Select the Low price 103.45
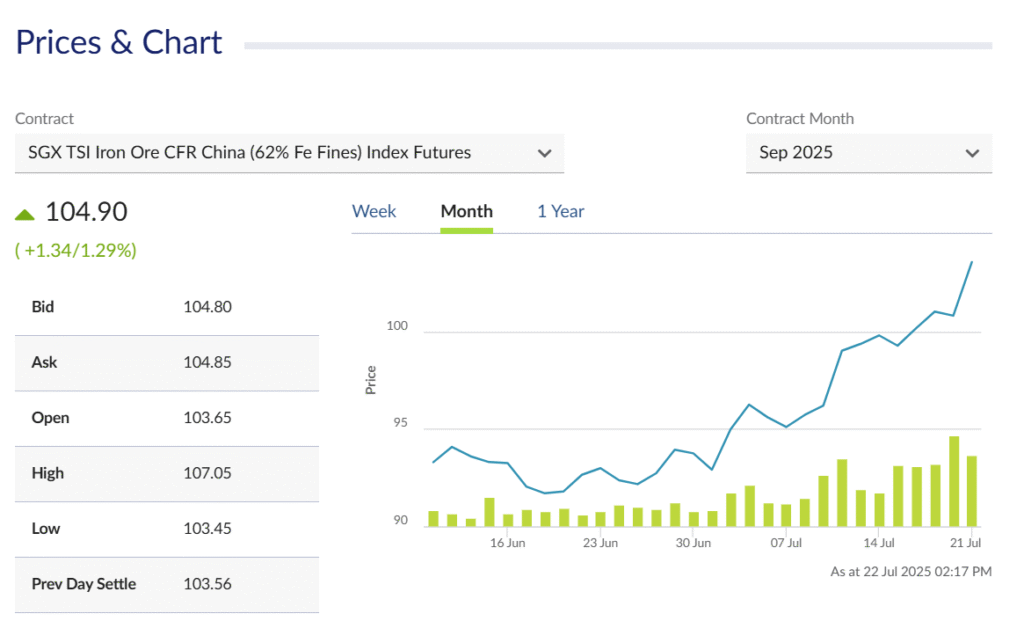 click(x=207, y=529)
